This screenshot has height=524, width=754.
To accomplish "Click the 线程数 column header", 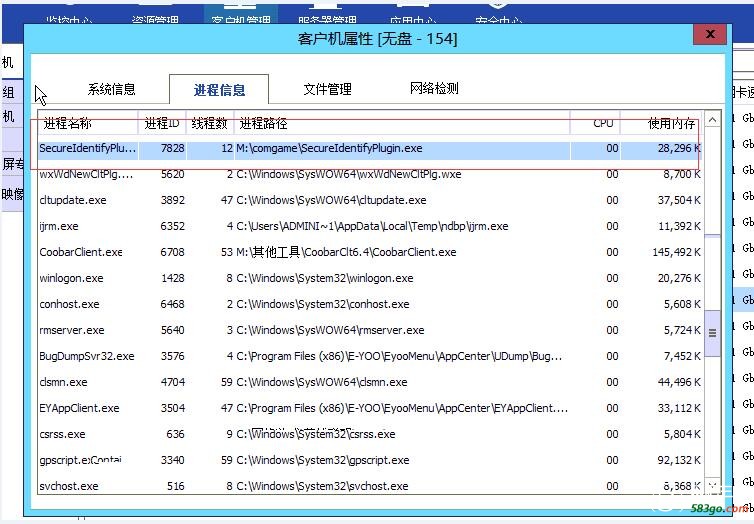I will (x=209, y=123).
